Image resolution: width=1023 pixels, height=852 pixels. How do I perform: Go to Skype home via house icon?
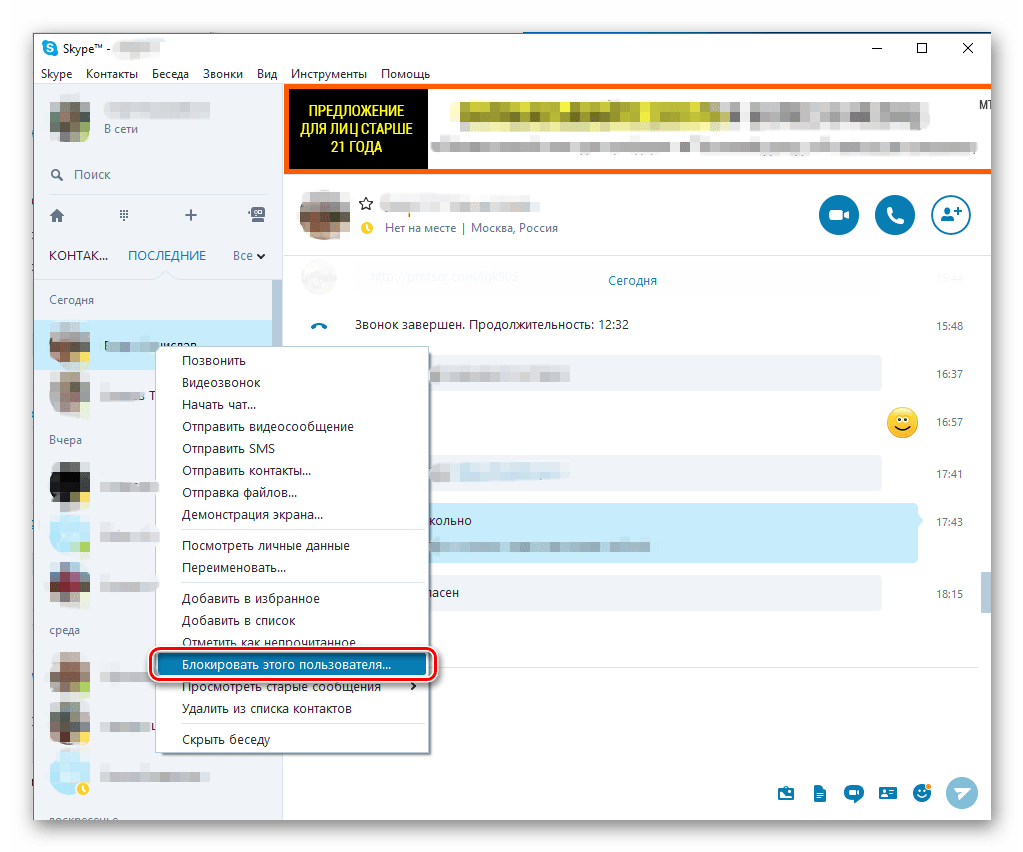coord(57,215)
